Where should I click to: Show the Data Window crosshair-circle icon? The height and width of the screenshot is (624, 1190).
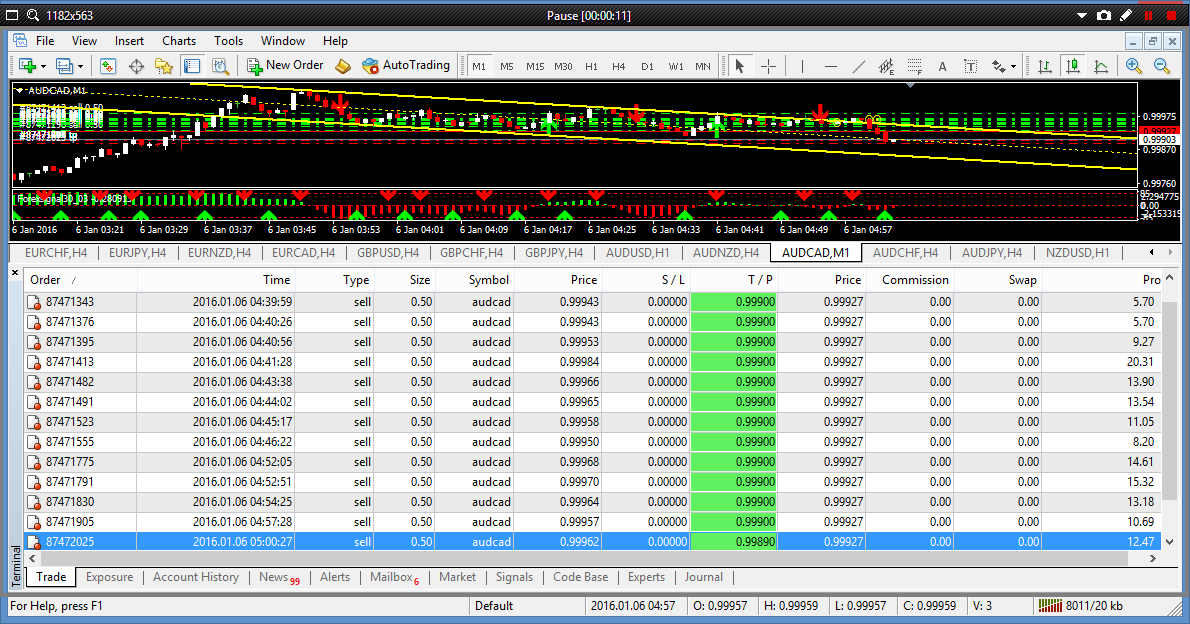point(137,66)
